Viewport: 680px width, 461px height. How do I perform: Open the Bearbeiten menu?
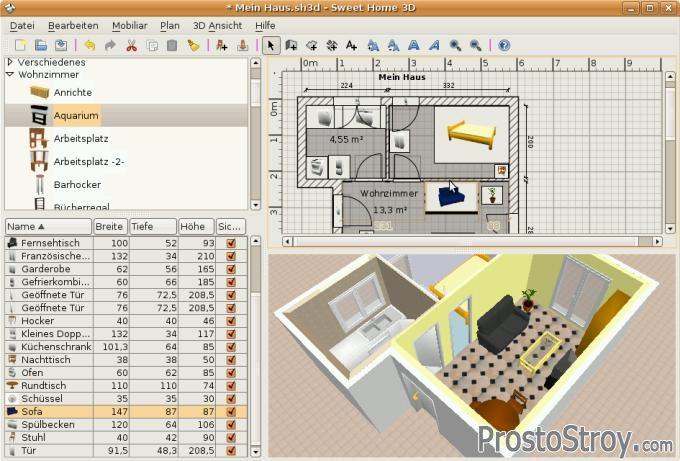click(73, 26)
